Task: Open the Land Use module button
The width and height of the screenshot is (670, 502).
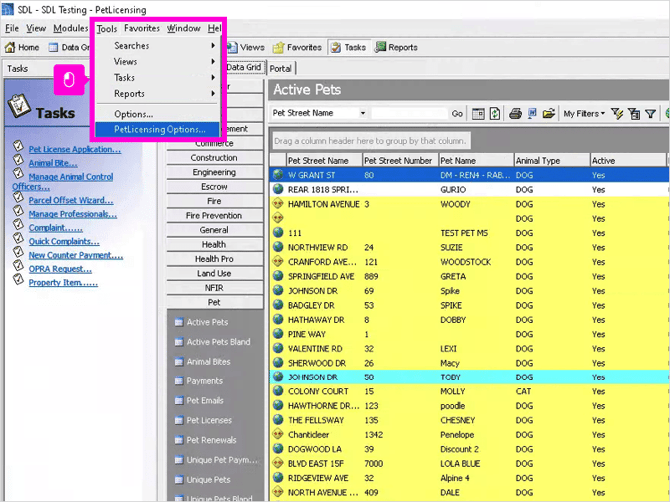Action: click(214, 273)
